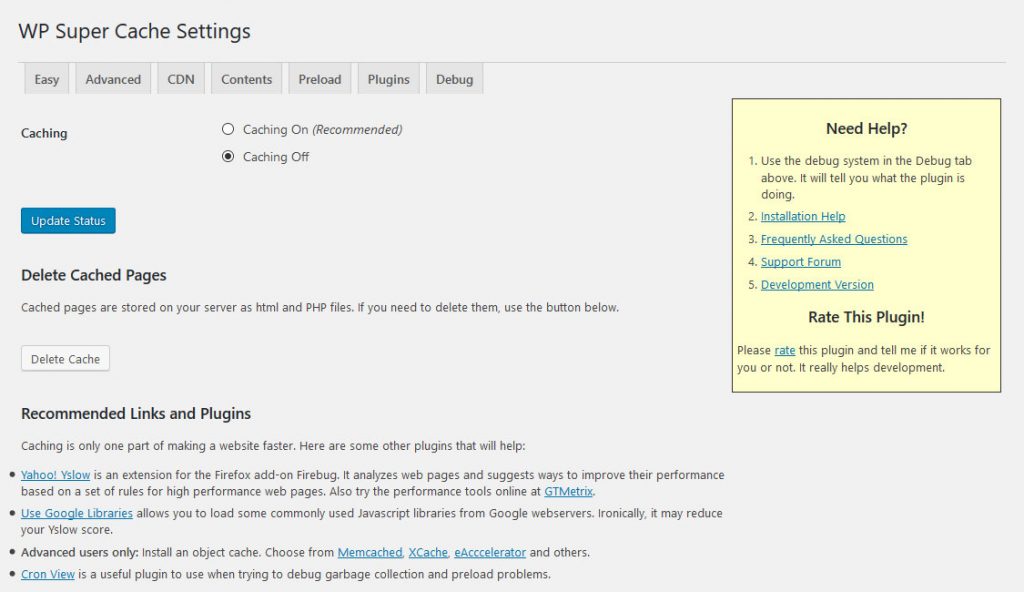This screenshot has height=592, width=1024.
Task: Click the rate plugin link
Action: tap(786, 350)
